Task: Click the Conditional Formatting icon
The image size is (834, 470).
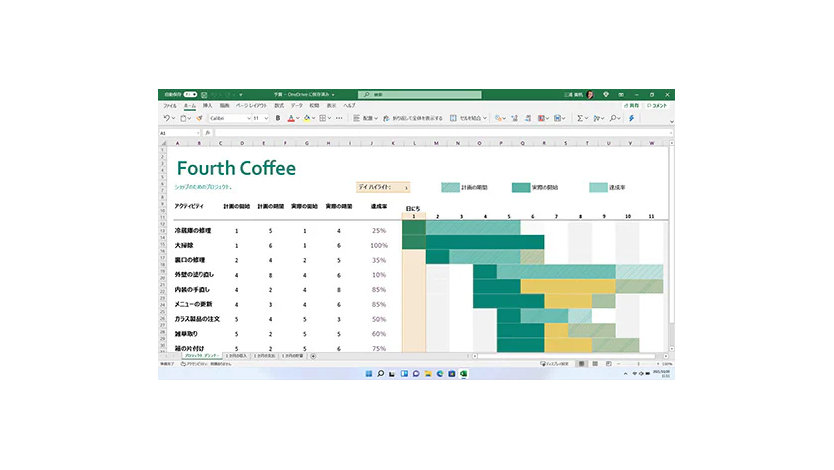Action: pos(541,118)
